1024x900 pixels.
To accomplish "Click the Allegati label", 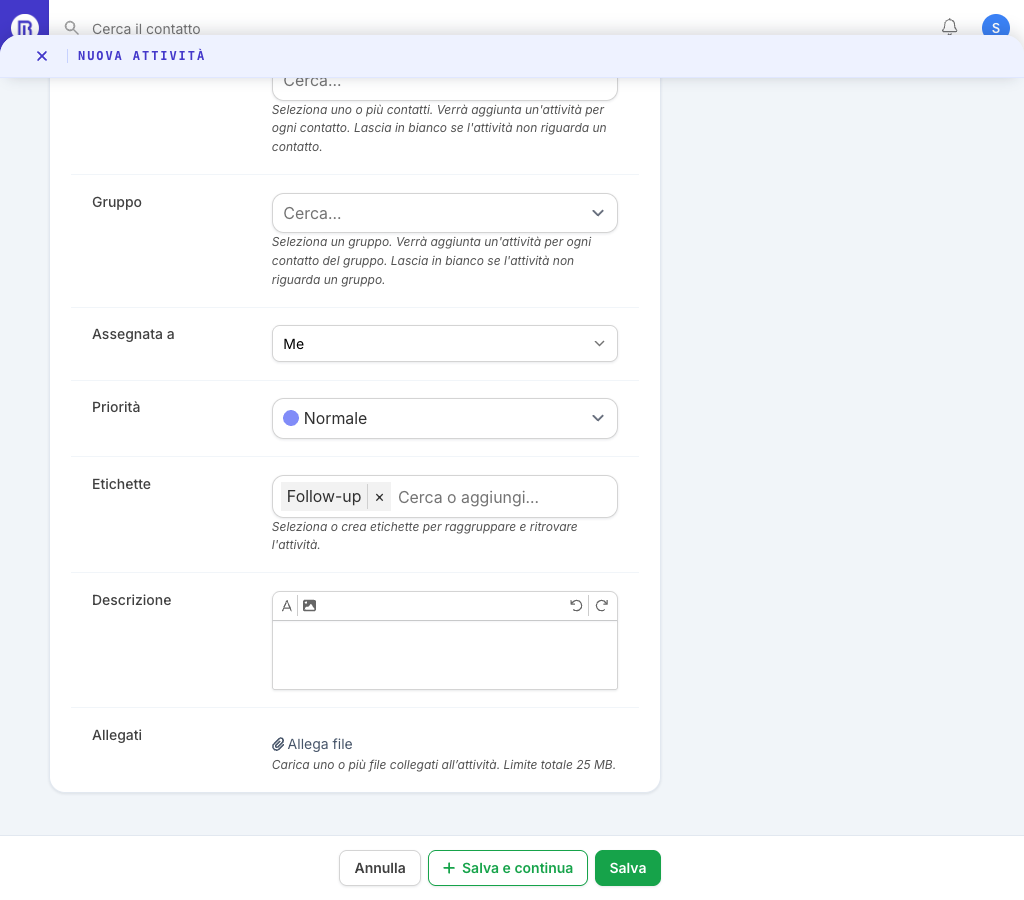I will [x=117, y=735].
